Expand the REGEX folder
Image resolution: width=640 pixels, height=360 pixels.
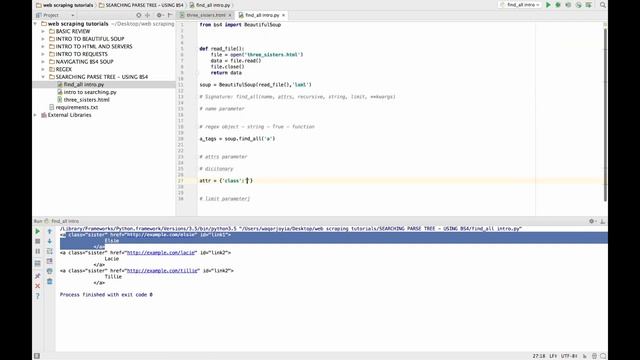point(43,69)
